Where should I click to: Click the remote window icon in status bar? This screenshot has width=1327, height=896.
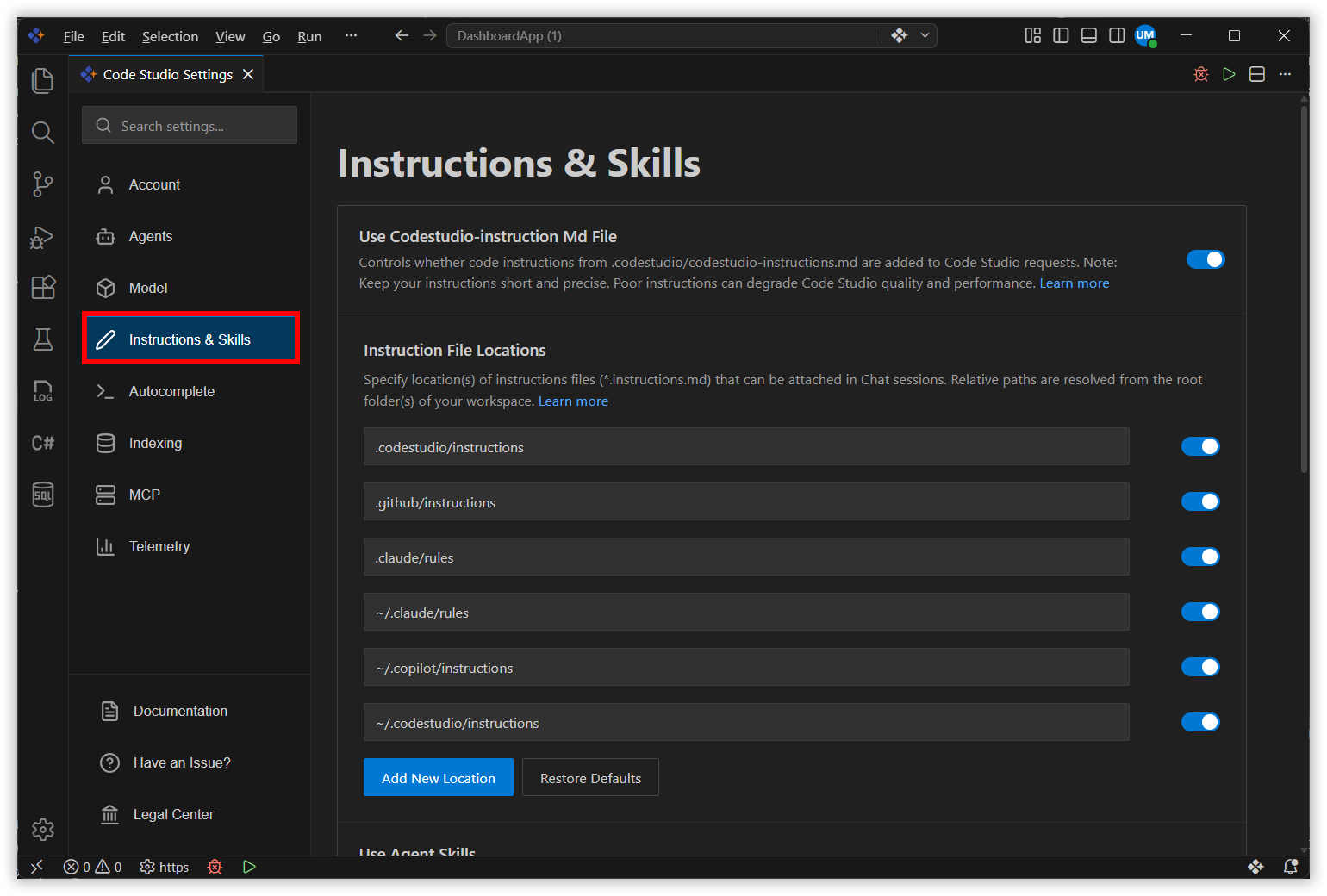click(x=36, y=867)
